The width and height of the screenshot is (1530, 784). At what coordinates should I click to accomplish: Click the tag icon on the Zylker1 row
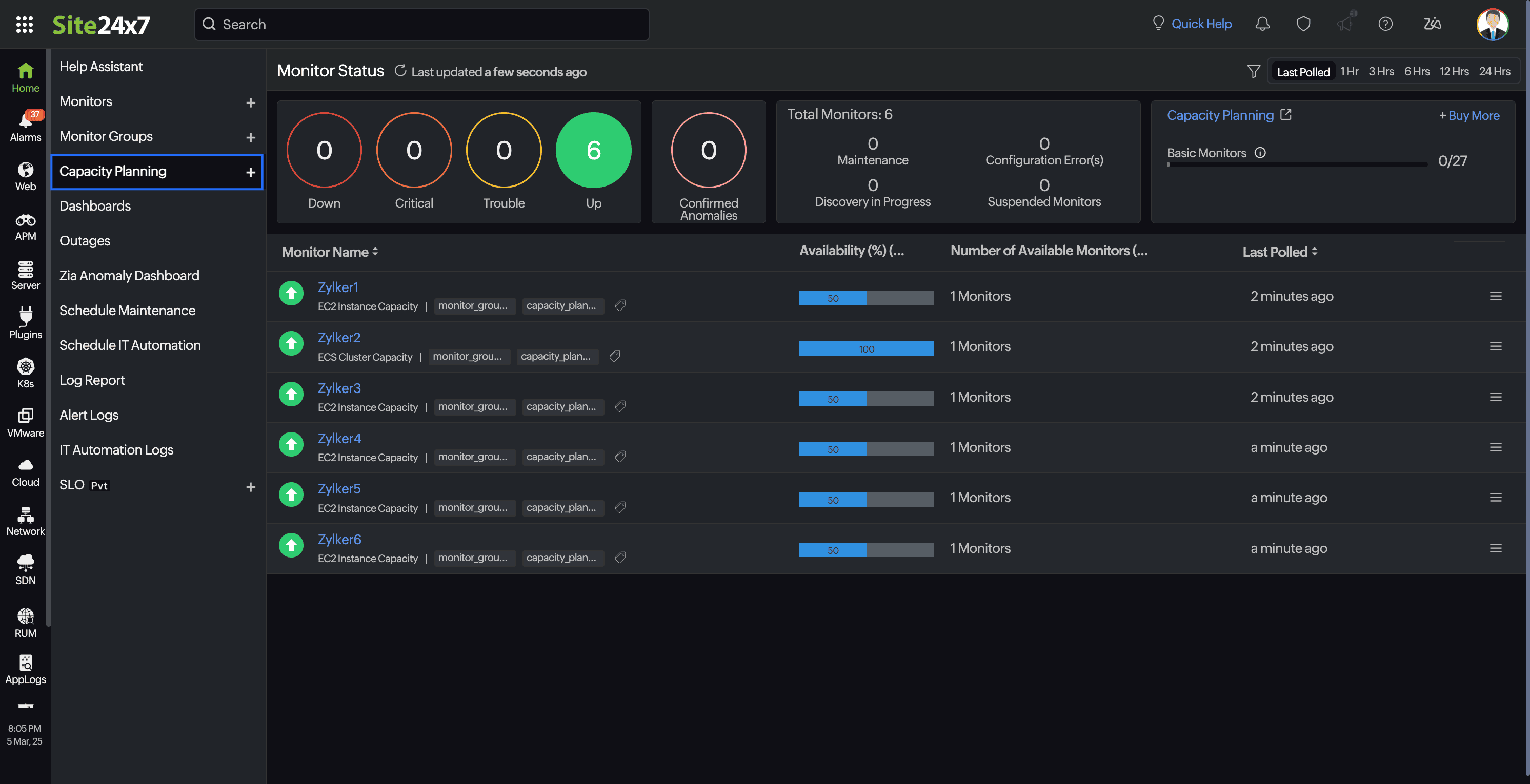[620, 305]
